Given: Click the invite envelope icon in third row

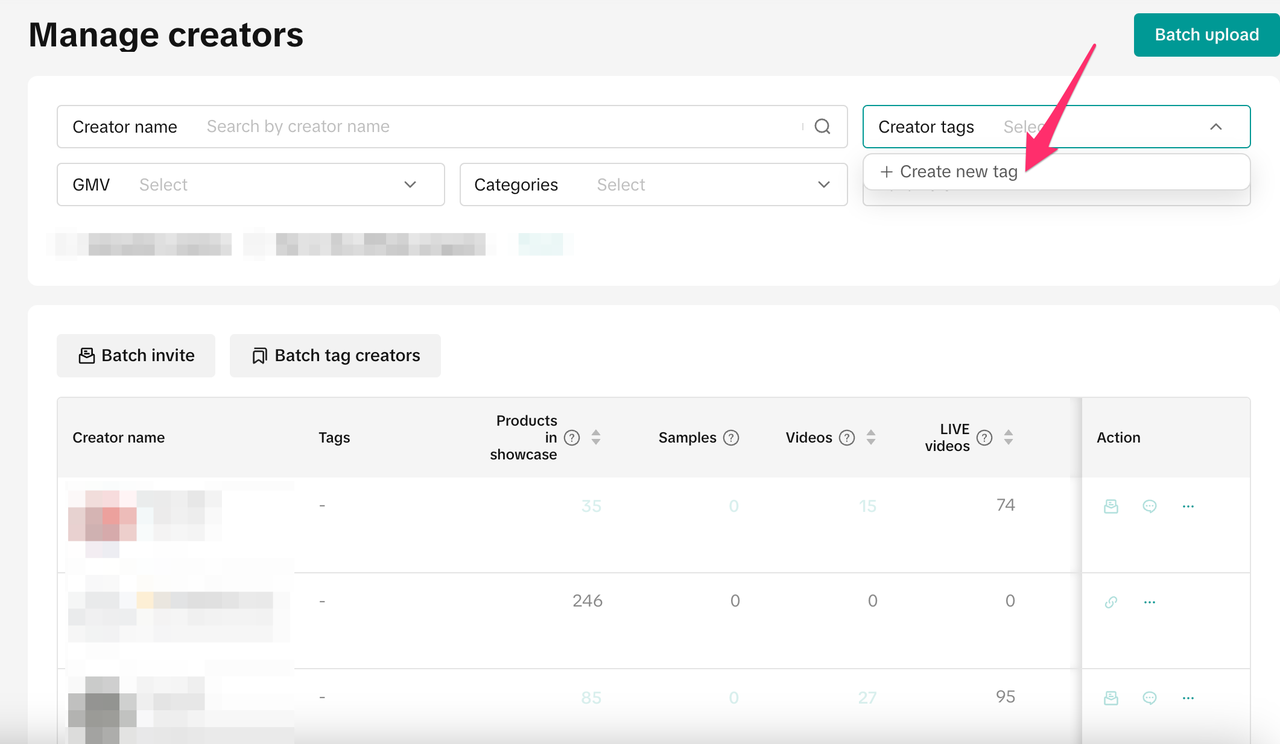Looking at the screenshot, I should coord(1111,698).
